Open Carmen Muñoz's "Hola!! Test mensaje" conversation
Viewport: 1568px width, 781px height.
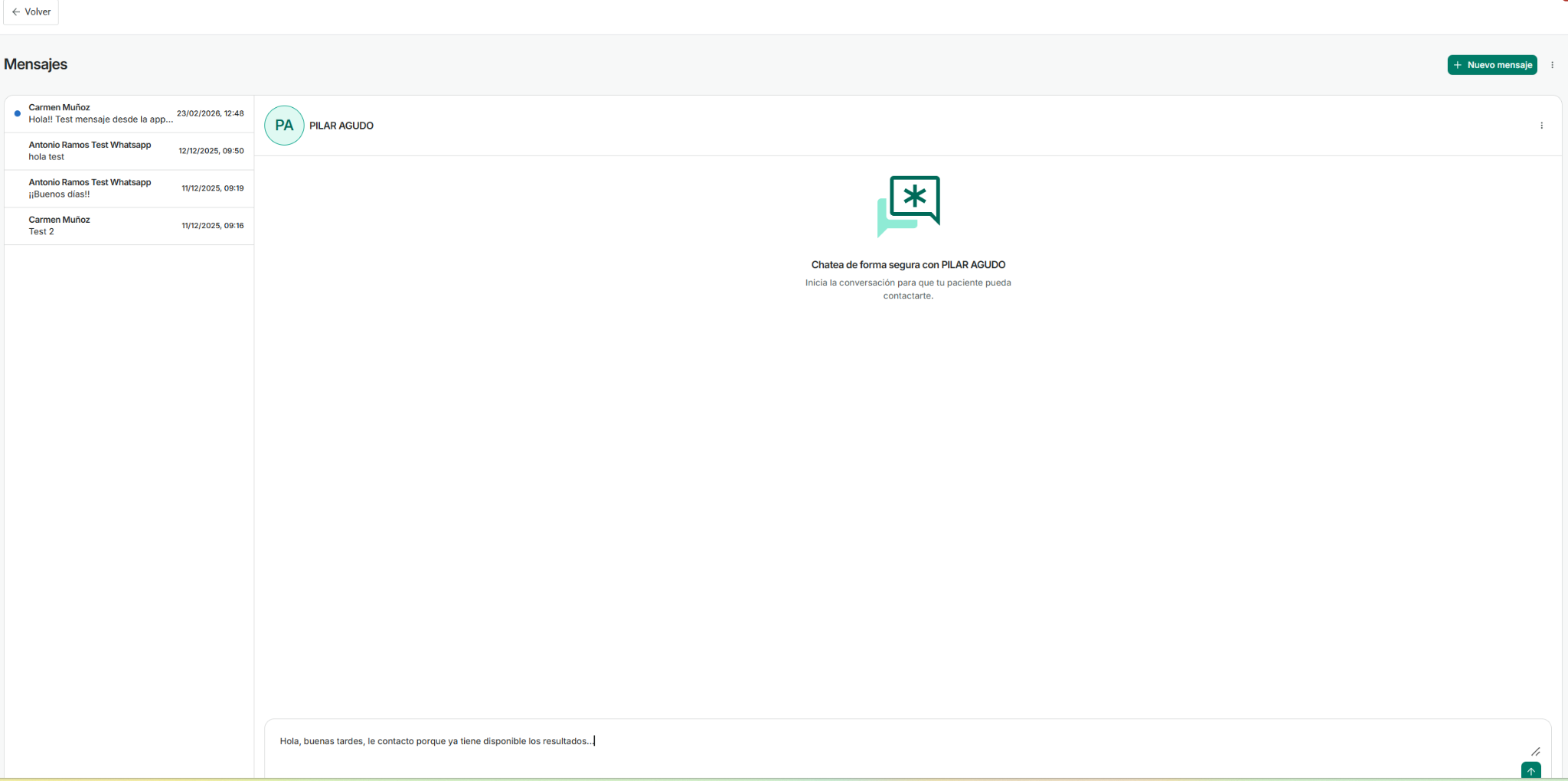point(100,113)
